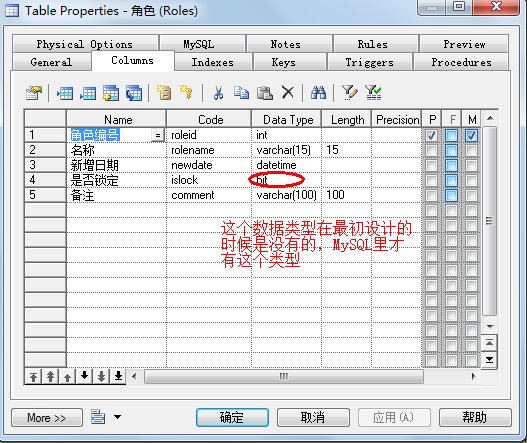Click the = button in the 角色编号 cell
Screen dimensions: 527x443
(157, 135)
